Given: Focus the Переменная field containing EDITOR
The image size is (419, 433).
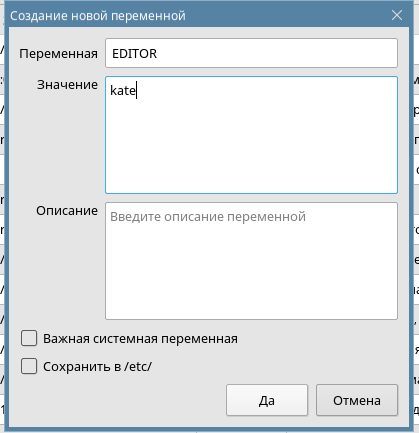Looking at the screenshot, I should pos(251,53).
